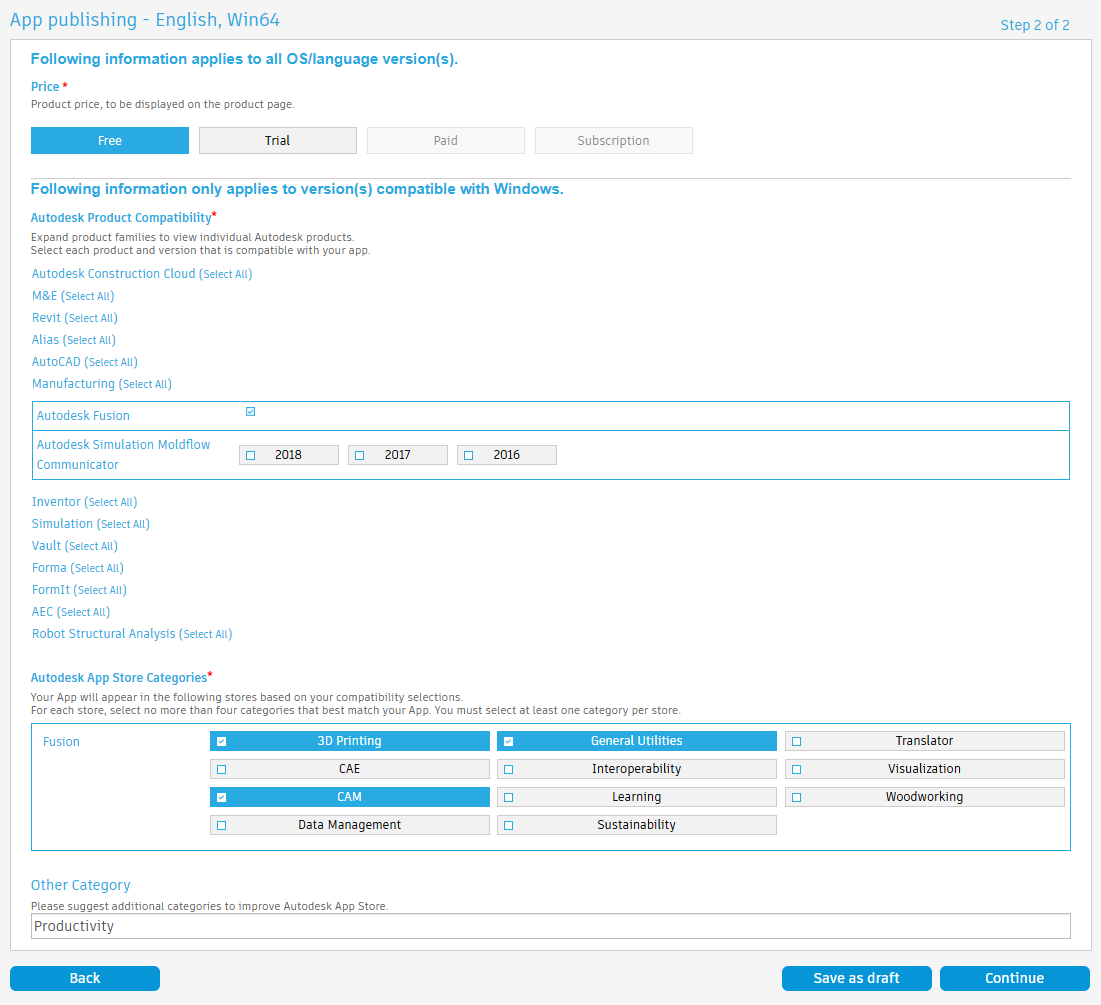This screenshot has height=1005, width=1101.
Task: Expand the Simulation product family
Action: tap(62, 523)
